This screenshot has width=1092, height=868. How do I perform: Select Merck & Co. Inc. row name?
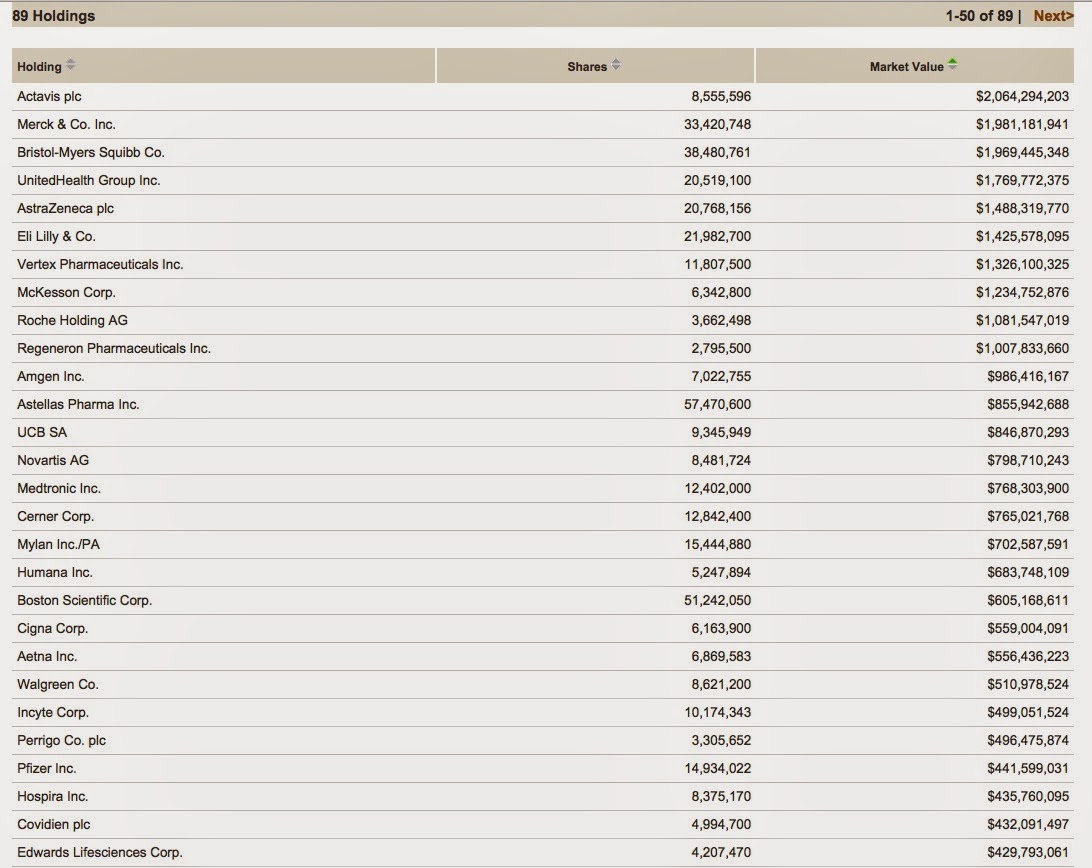click(x=66, y=125)
